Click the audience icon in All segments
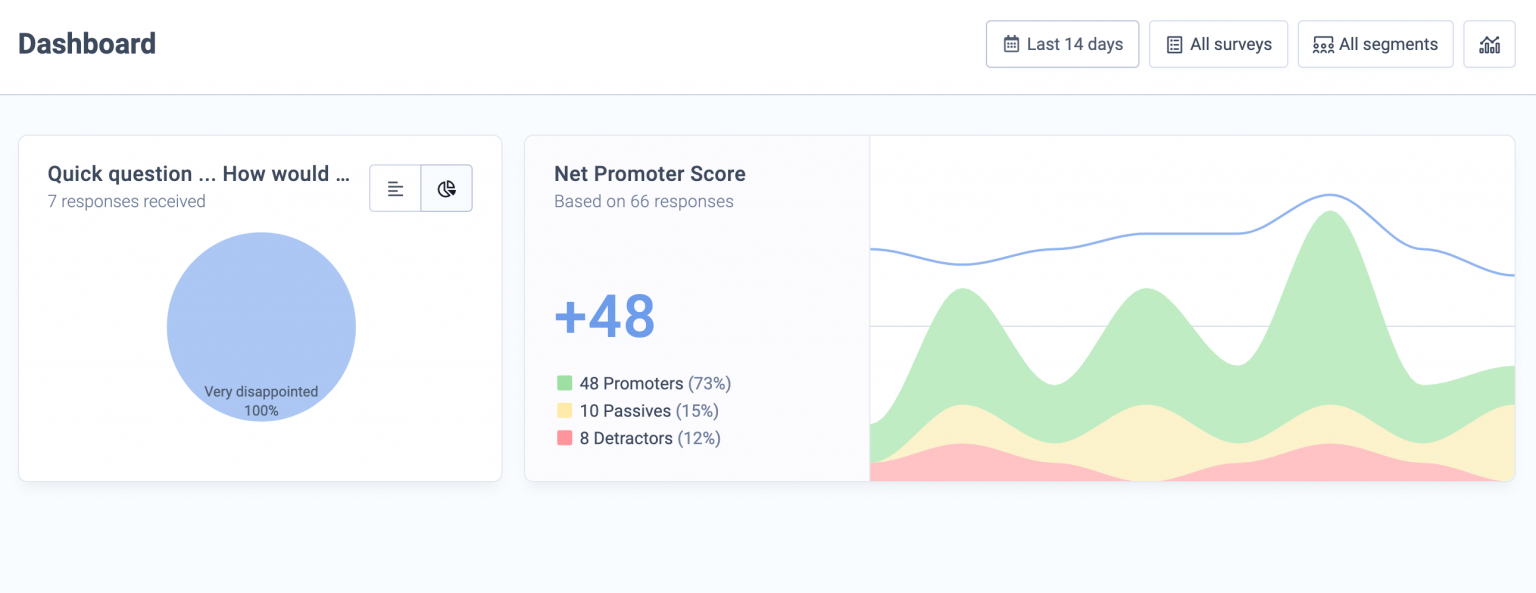 (1323, 44)
